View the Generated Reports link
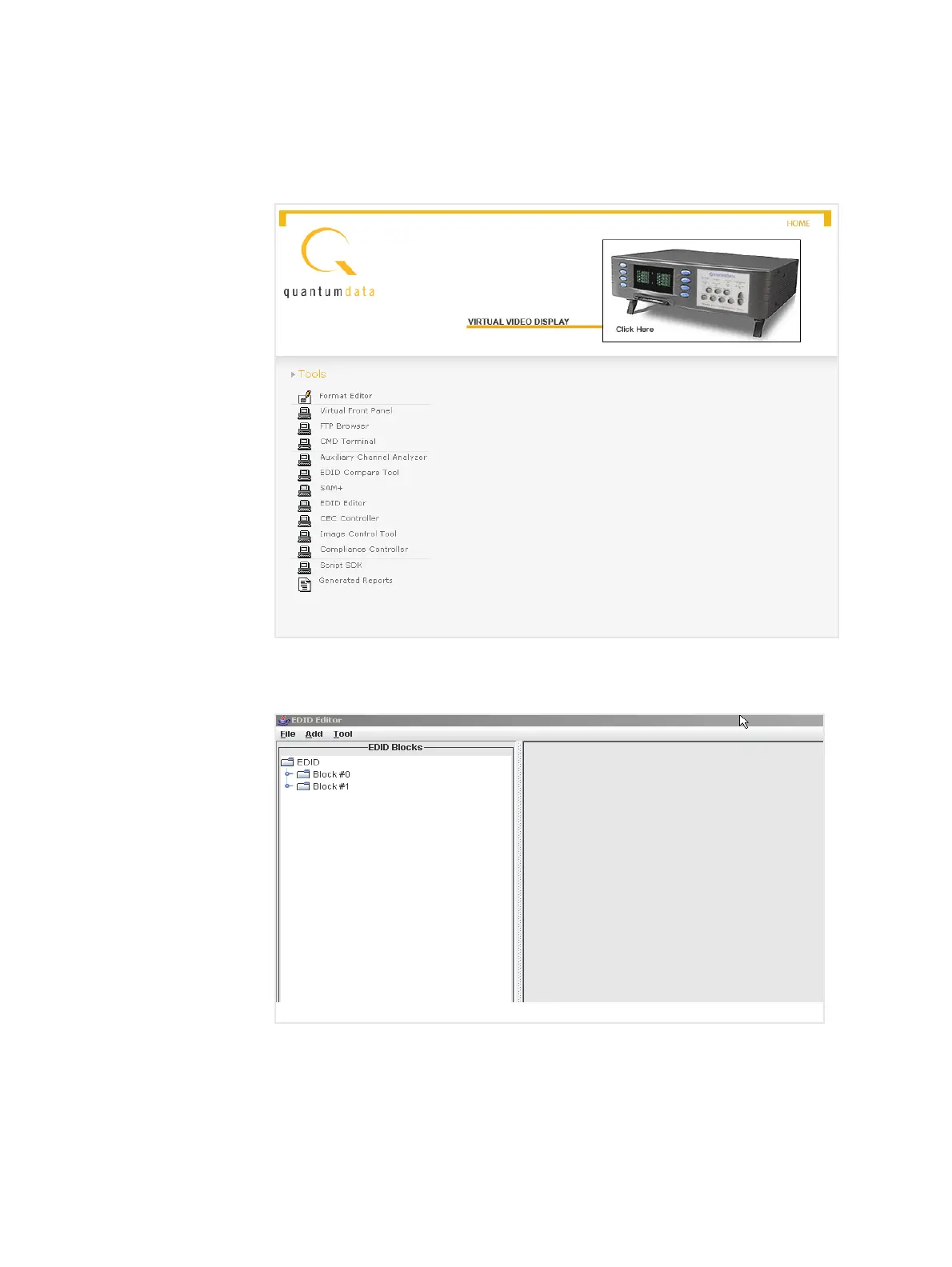The height and width of the screenshot is (1267, 952). click(x=355, y=581)
